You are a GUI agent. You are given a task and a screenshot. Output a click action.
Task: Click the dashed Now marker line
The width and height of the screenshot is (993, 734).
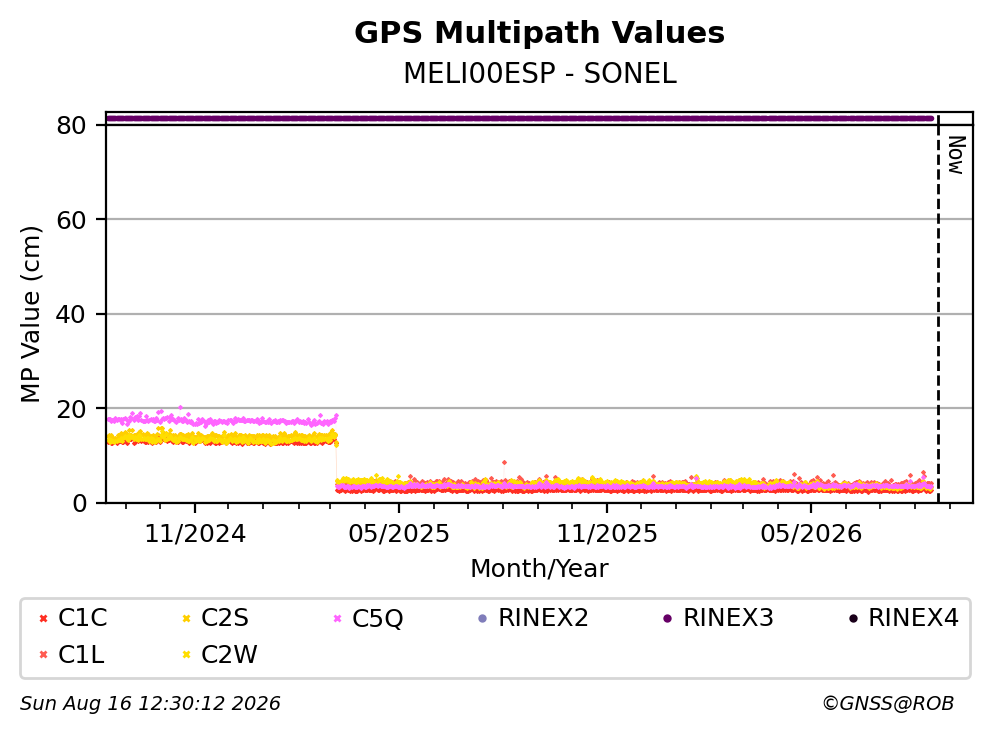pos(938,308)
